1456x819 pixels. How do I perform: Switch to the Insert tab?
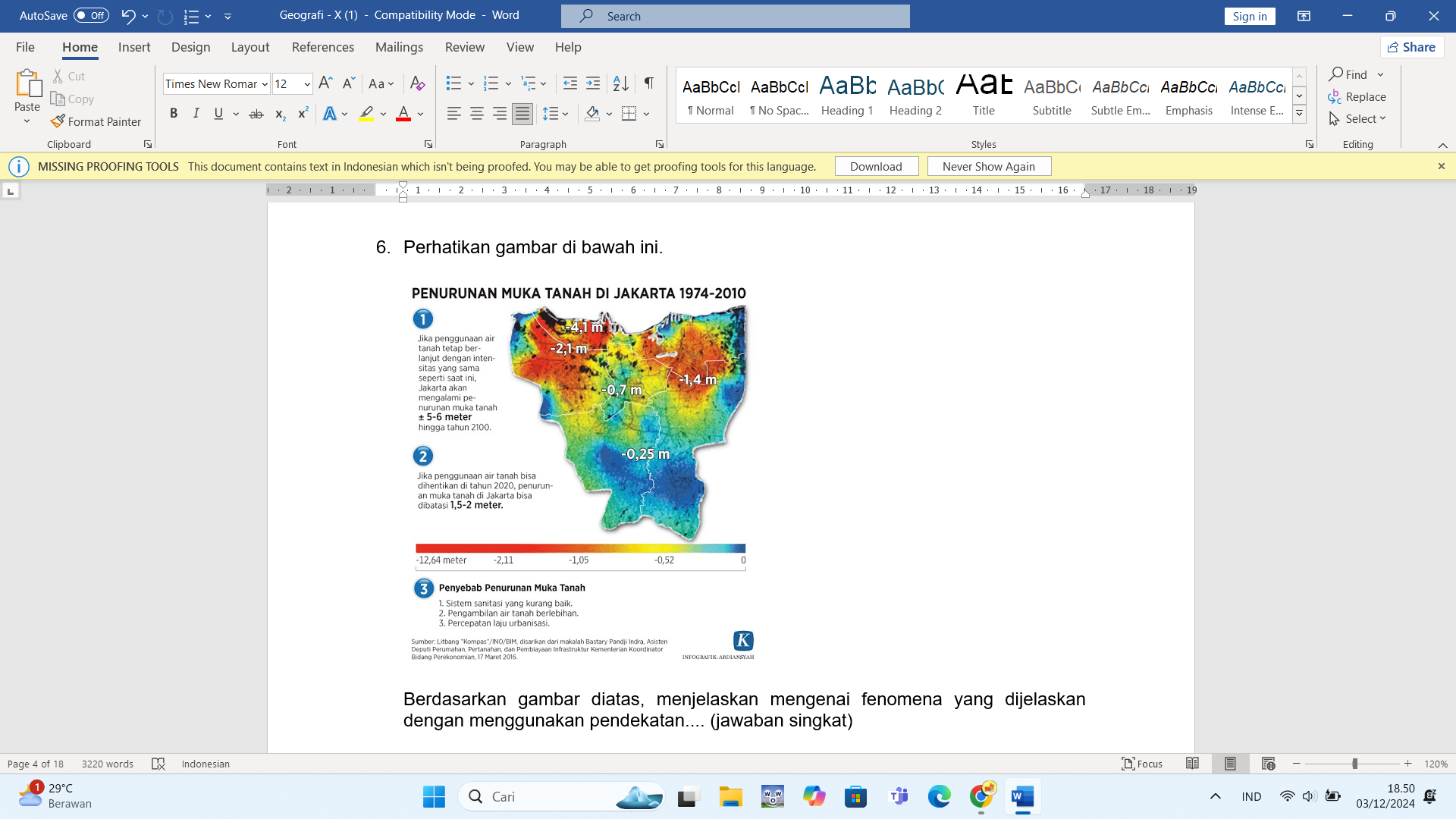134,47
